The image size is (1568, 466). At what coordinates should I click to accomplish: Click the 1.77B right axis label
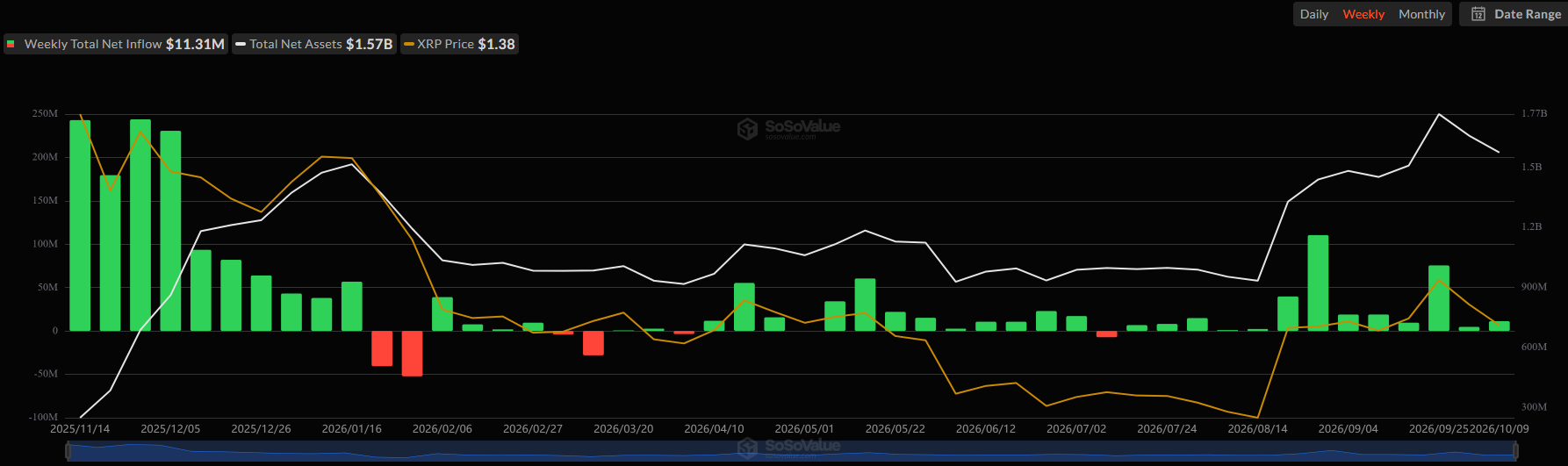click(1534, 114)
